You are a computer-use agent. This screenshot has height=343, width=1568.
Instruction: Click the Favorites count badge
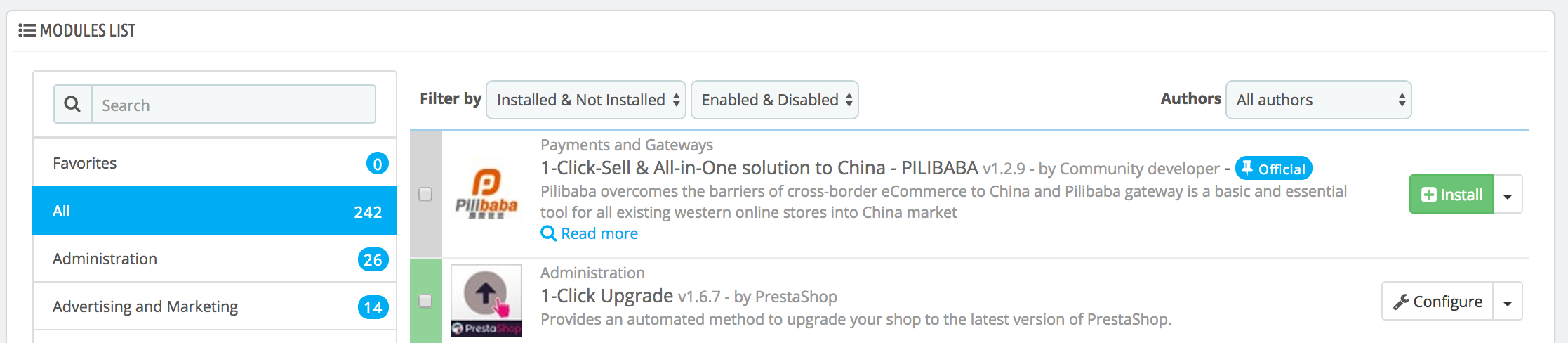377,164
